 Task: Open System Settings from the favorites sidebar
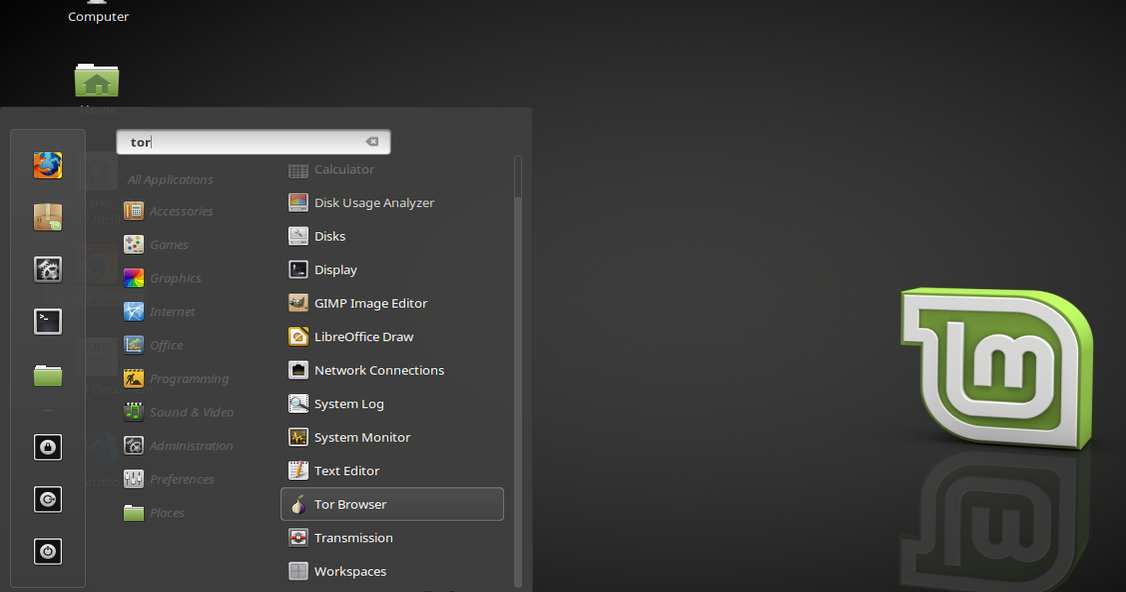(48, 269)
